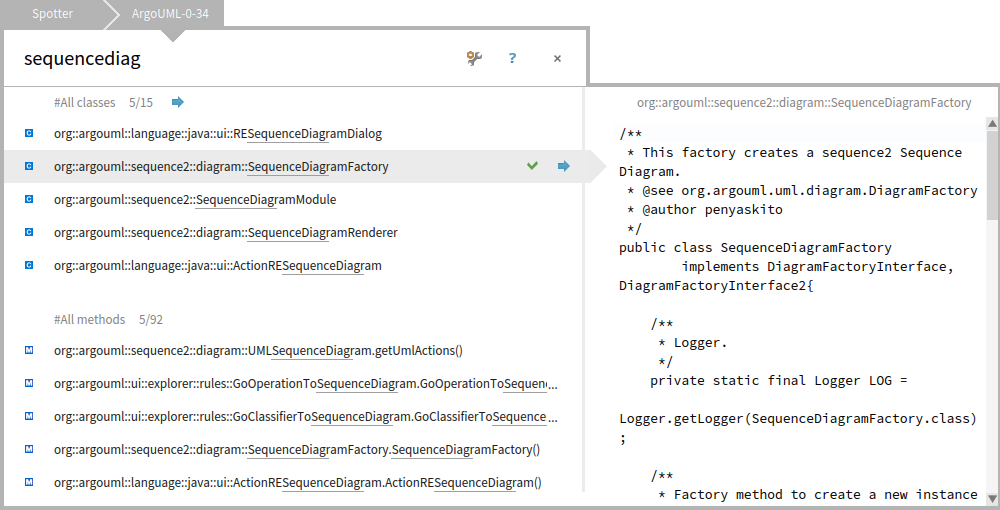Open the help question mark icon

(512, 58)
